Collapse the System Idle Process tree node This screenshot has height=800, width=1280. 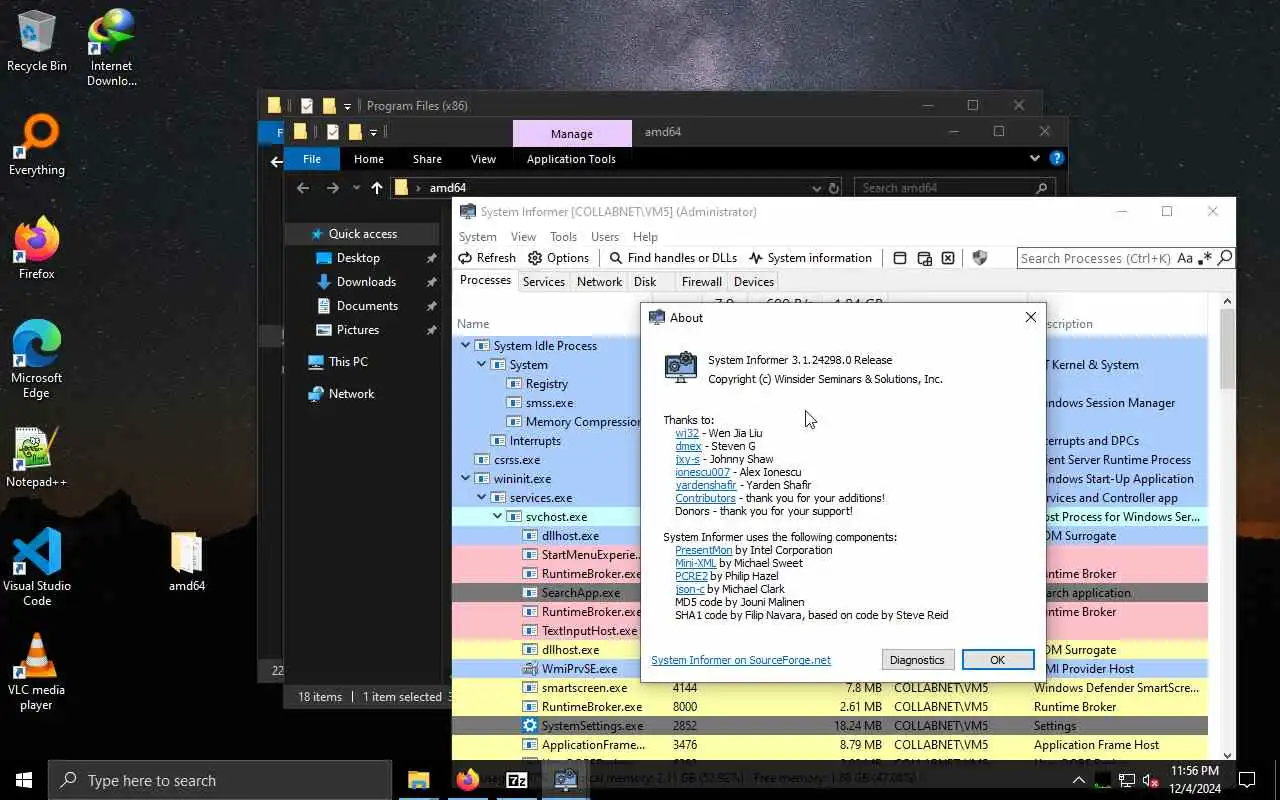pos(465,345)
